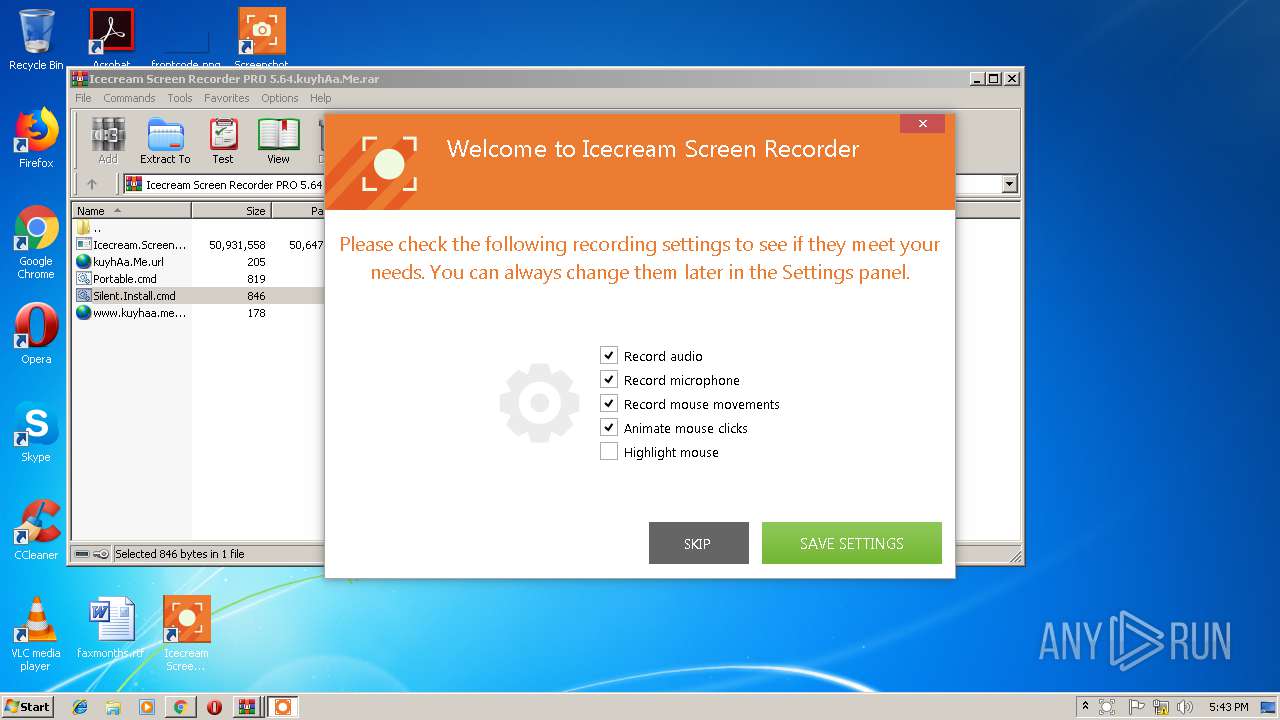Viewport: 1280px width, 720px height.
Task: Open WinRAR Favorites menu
Action: tap(227, 98)
